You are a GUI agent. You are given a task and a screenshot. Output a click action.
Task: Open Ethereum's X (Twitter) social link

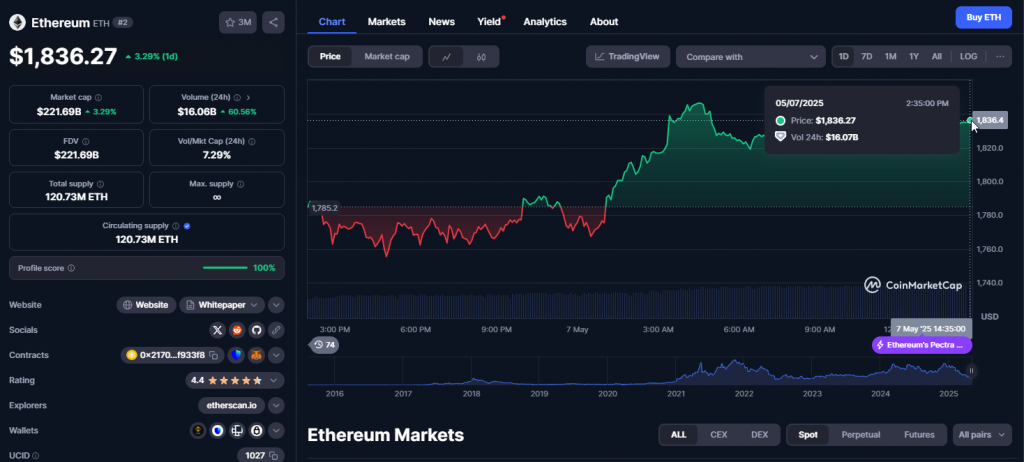coord(217,330)
